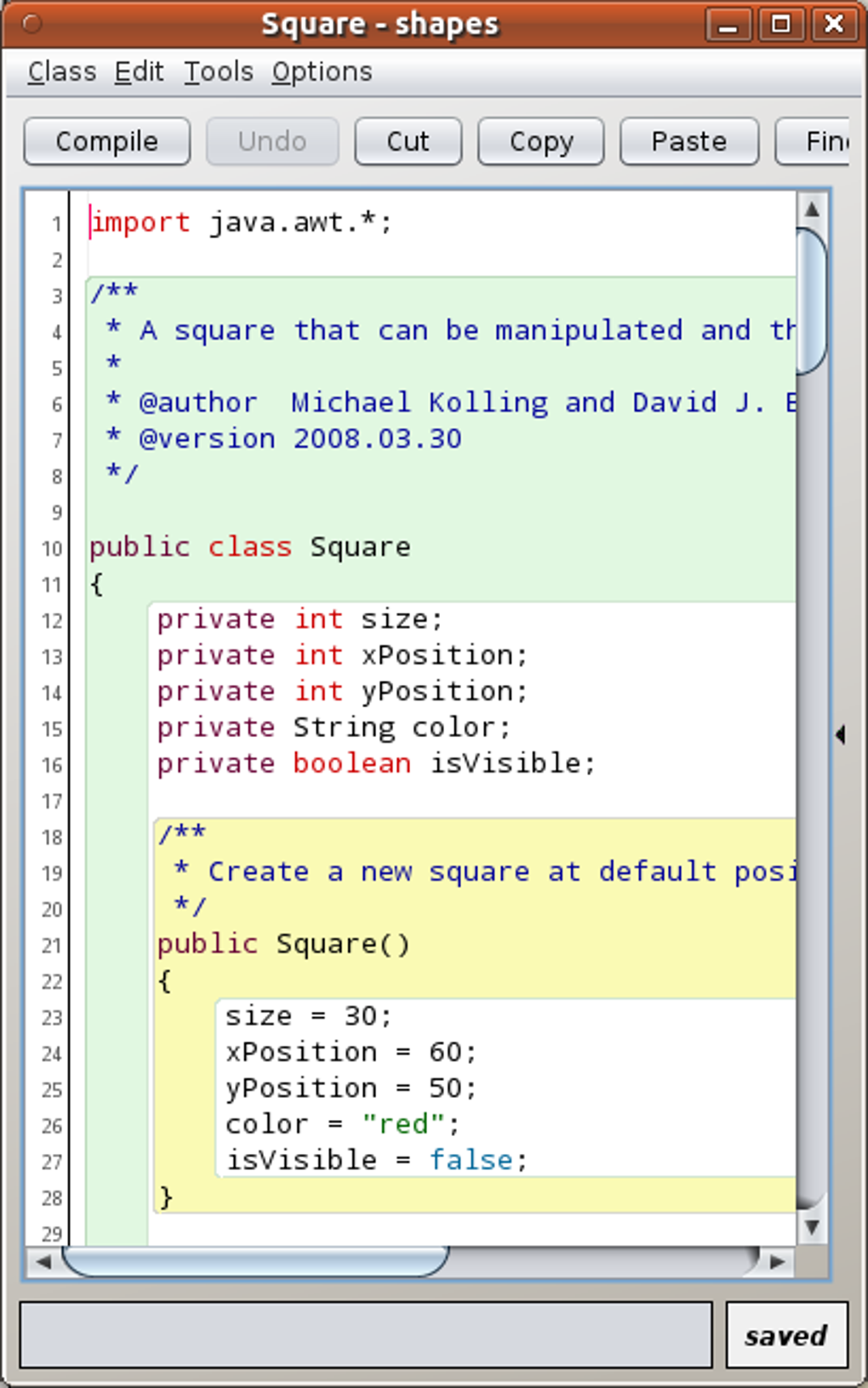This screenshot has height=1388, width=868.
Task: Maximize the Square editor window
Action: click(x=781, y=24)
